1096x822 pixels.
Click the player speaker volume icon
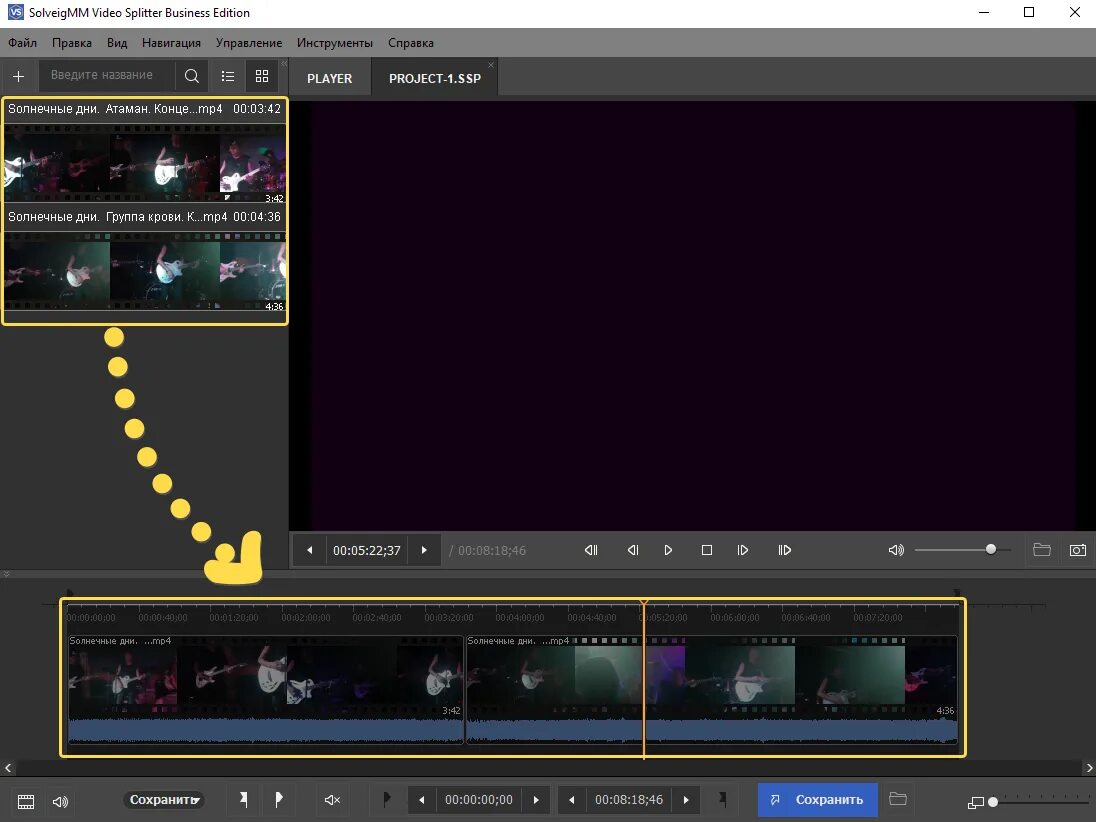[896, 550]
